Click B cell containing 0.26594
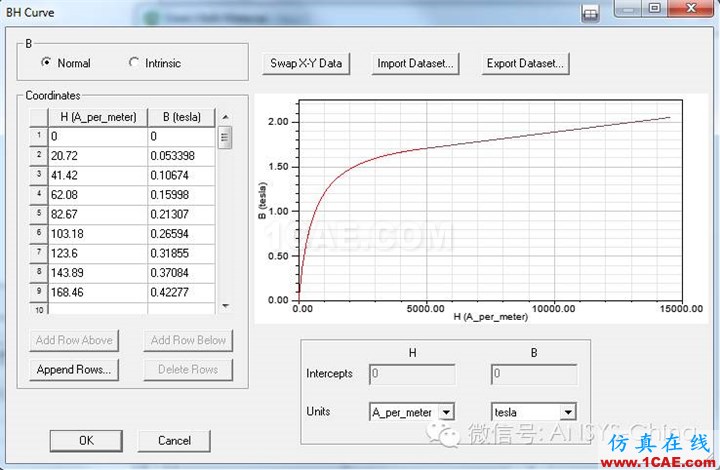 point(181,234)
